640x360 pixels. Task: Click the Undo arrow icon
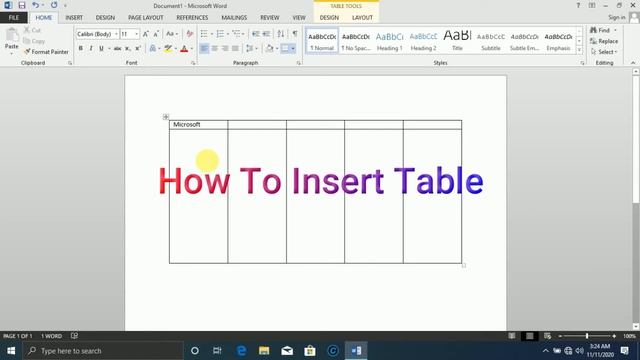pos(36,5)
